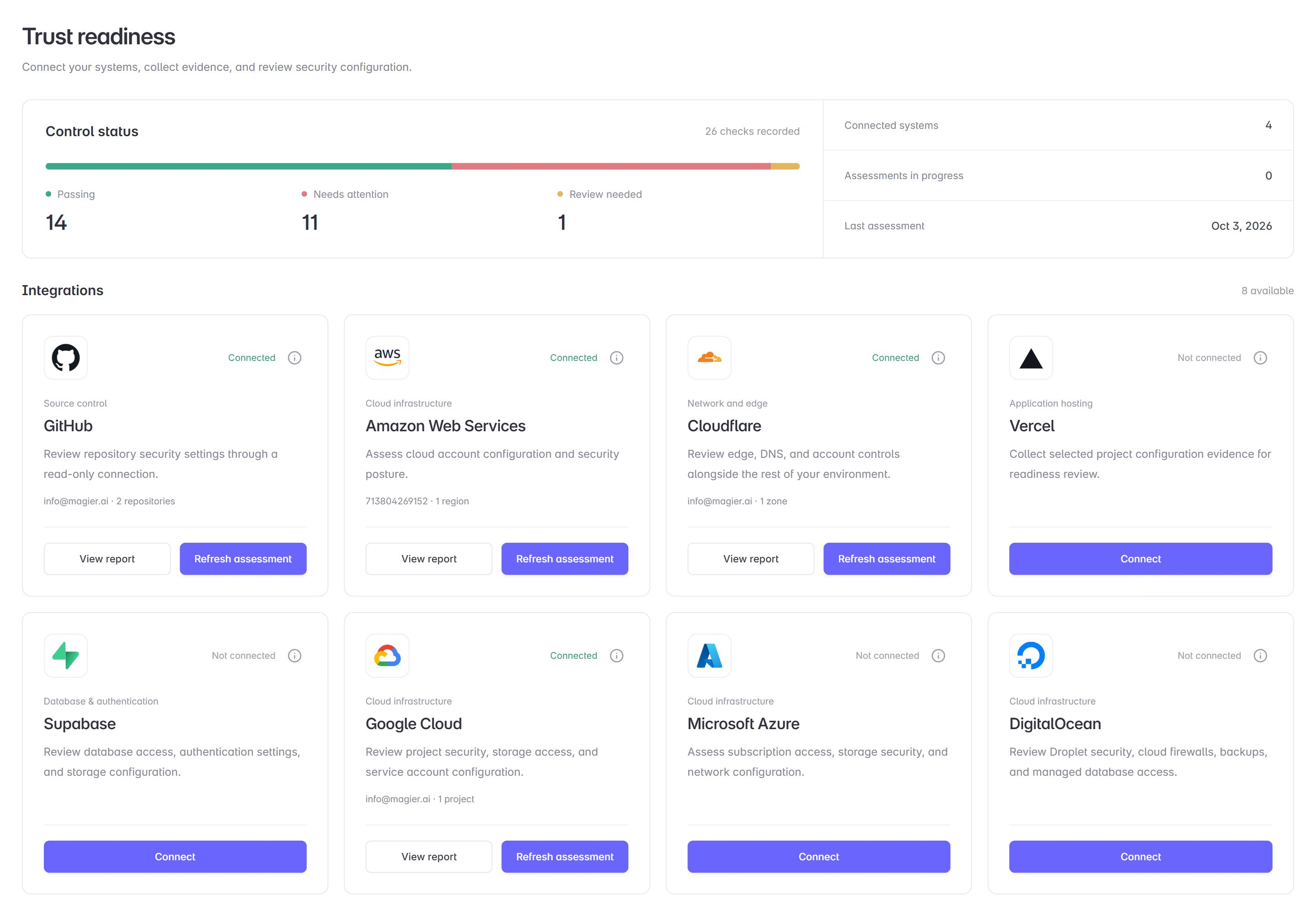Viewport: 1316px width, 916px height.
Task: View report for Google Cloud
Action: tap(429, 857)
